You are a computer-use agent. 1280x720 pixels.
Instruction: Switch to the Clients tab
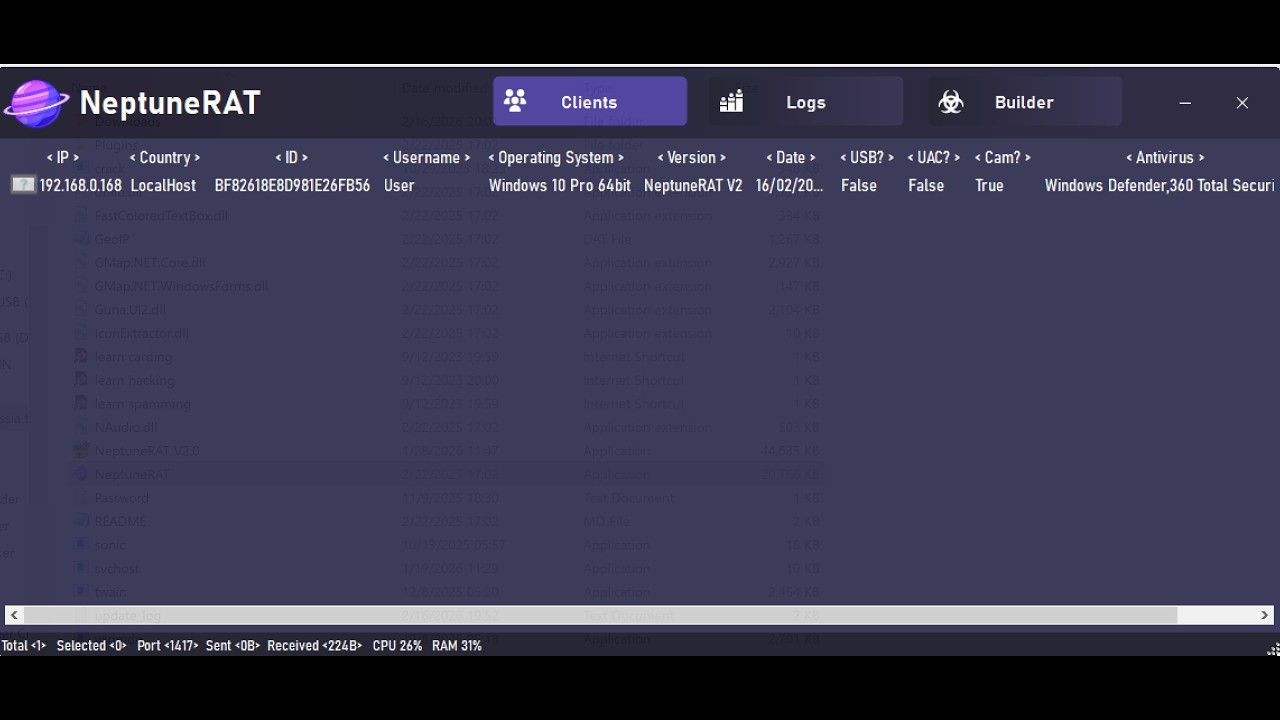click(x=590, y=101)
